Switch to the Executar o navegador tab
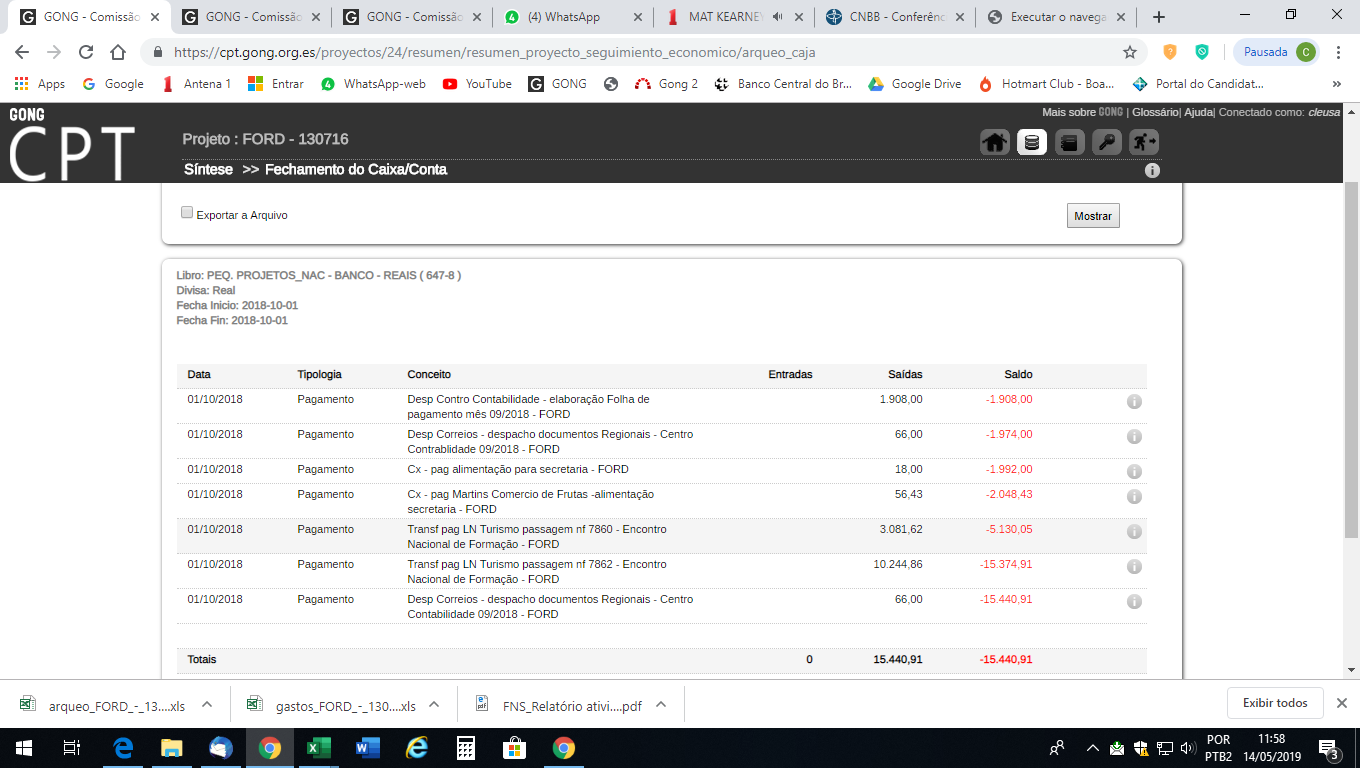Image resolution: width=1360 pixels, height=768 pixels. pyautogui.click(x=1055, y=17)
